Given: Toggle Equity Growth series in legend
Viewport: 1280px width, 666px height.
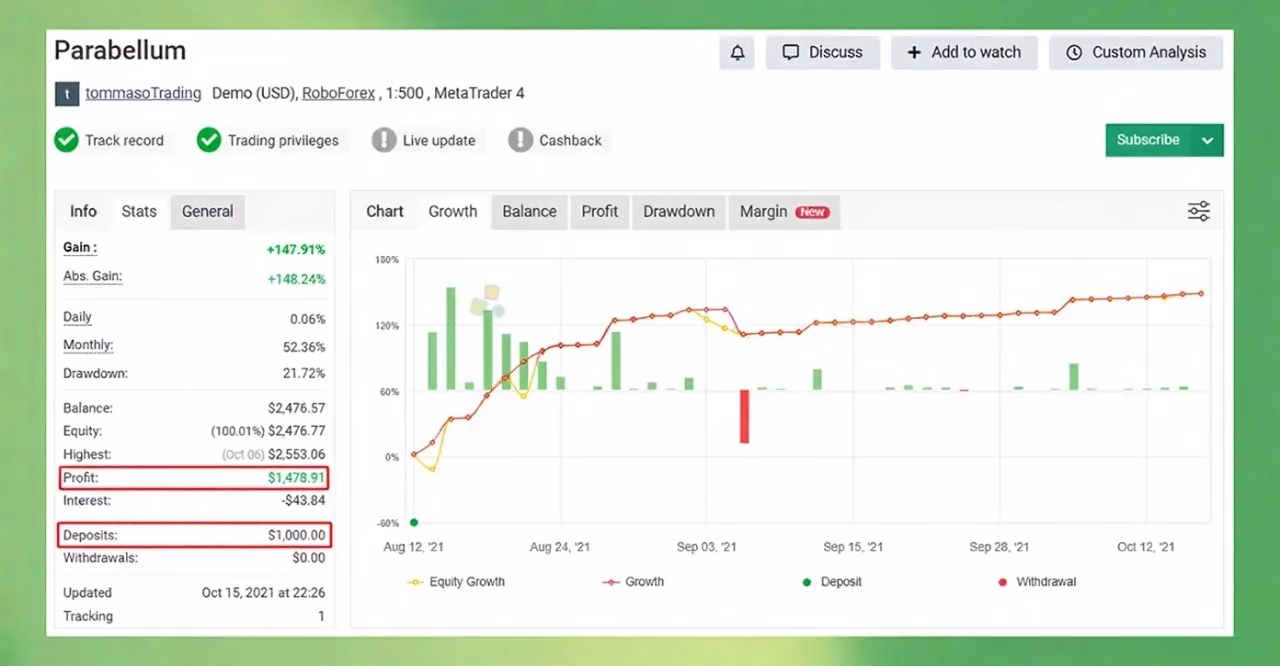Looking at the screenshot, I should click(456, 582).
